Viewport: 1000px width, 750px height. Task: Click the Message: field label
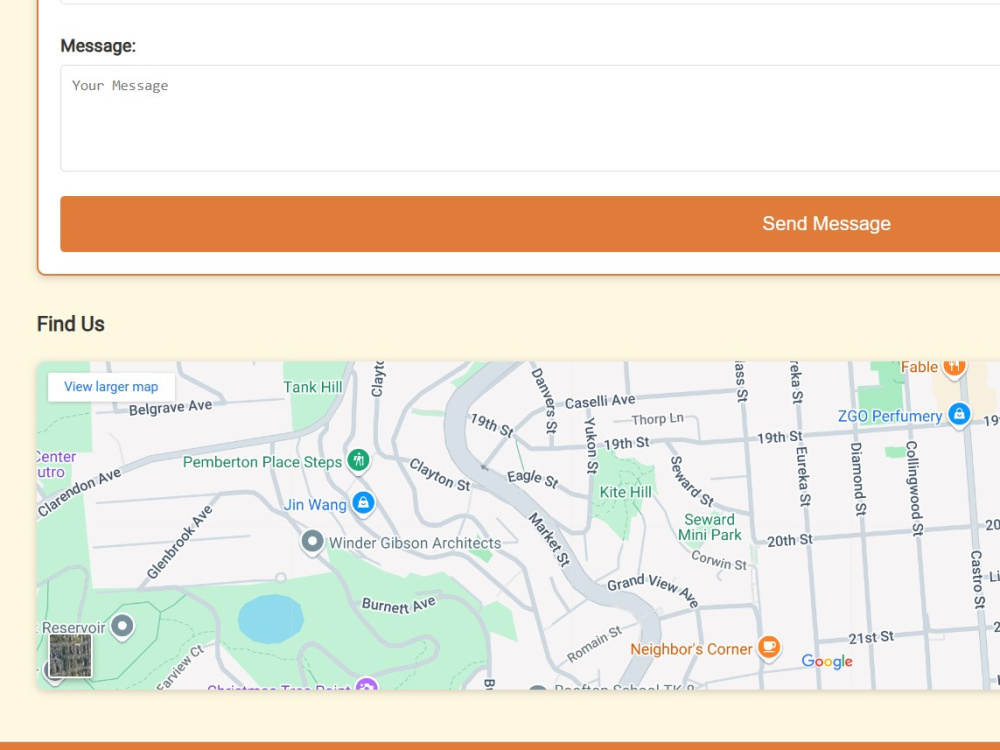click(98, 46)
